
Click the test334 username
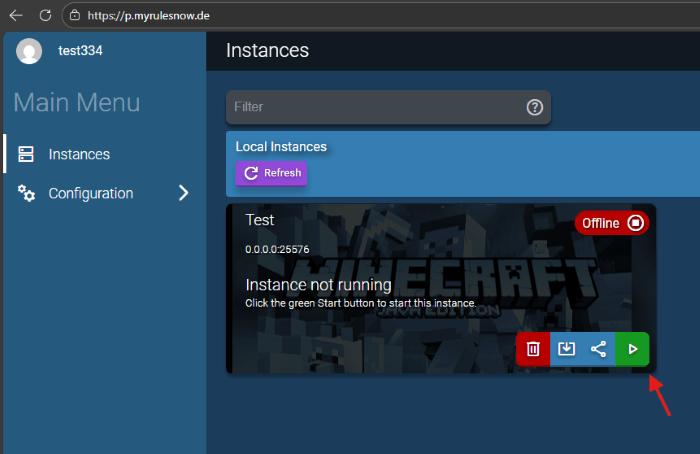(x=81, y=51)
